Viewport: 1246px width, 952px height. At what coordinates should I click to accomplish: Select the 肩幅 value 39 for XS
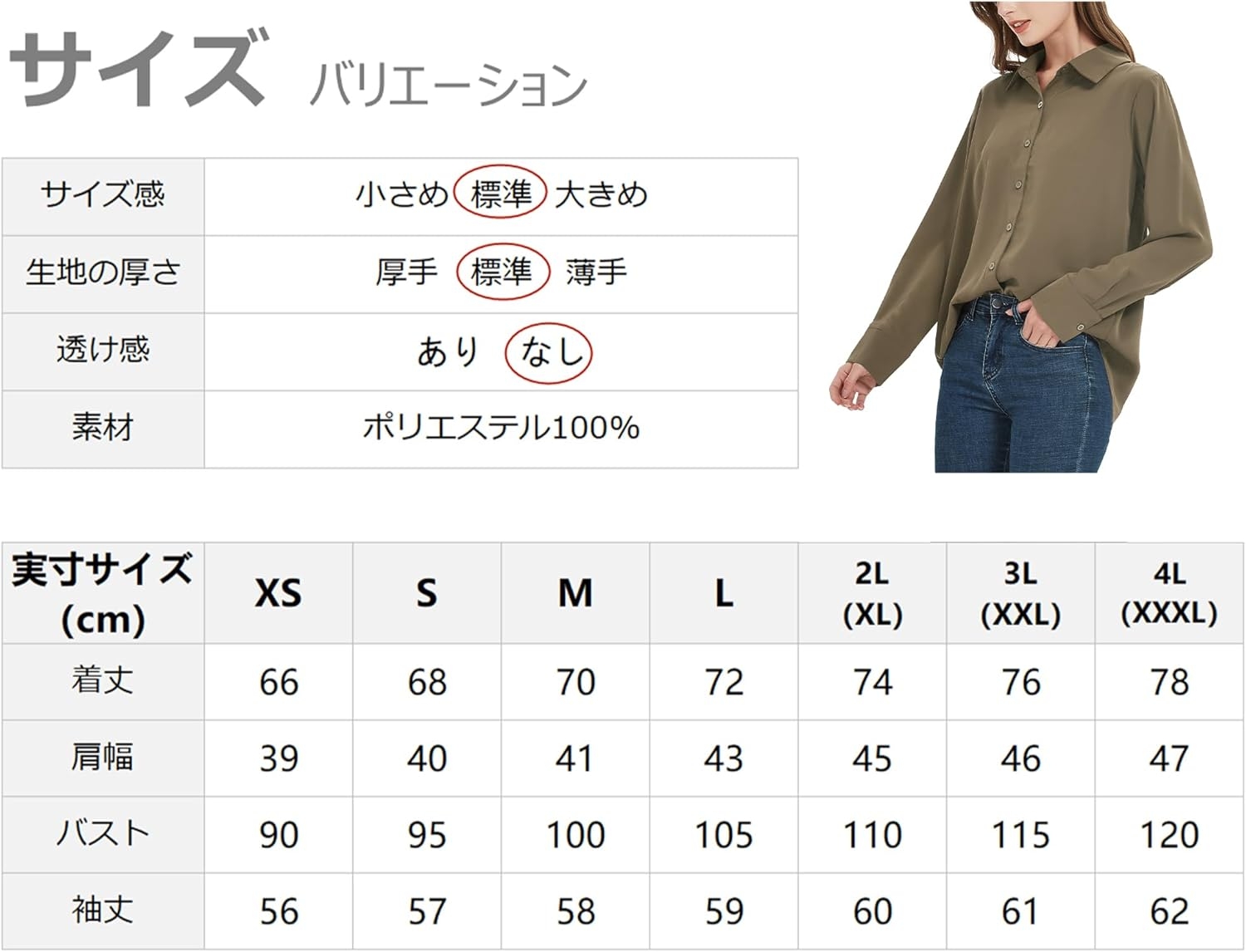click(x=278, y=759)
